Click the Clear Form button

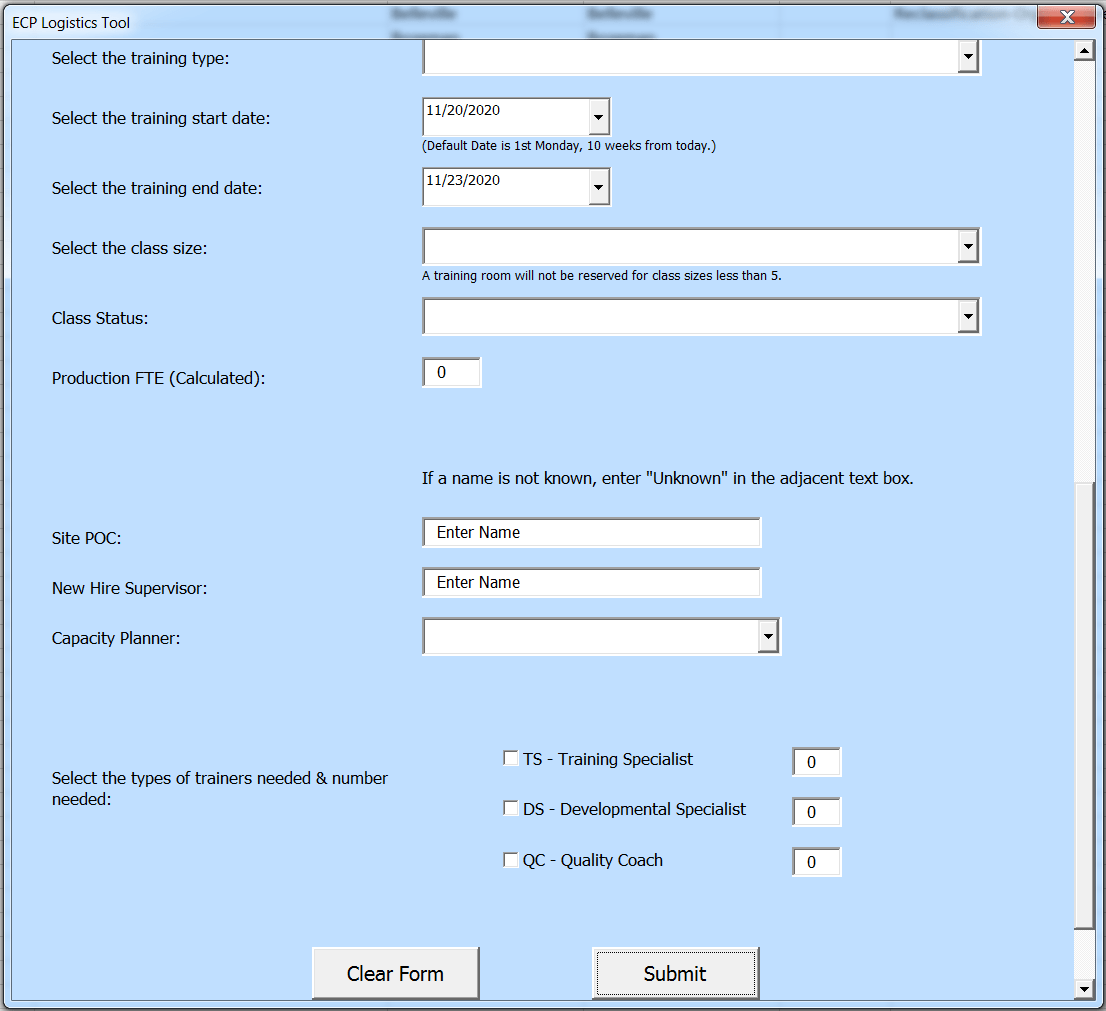[x=395, y=972]
